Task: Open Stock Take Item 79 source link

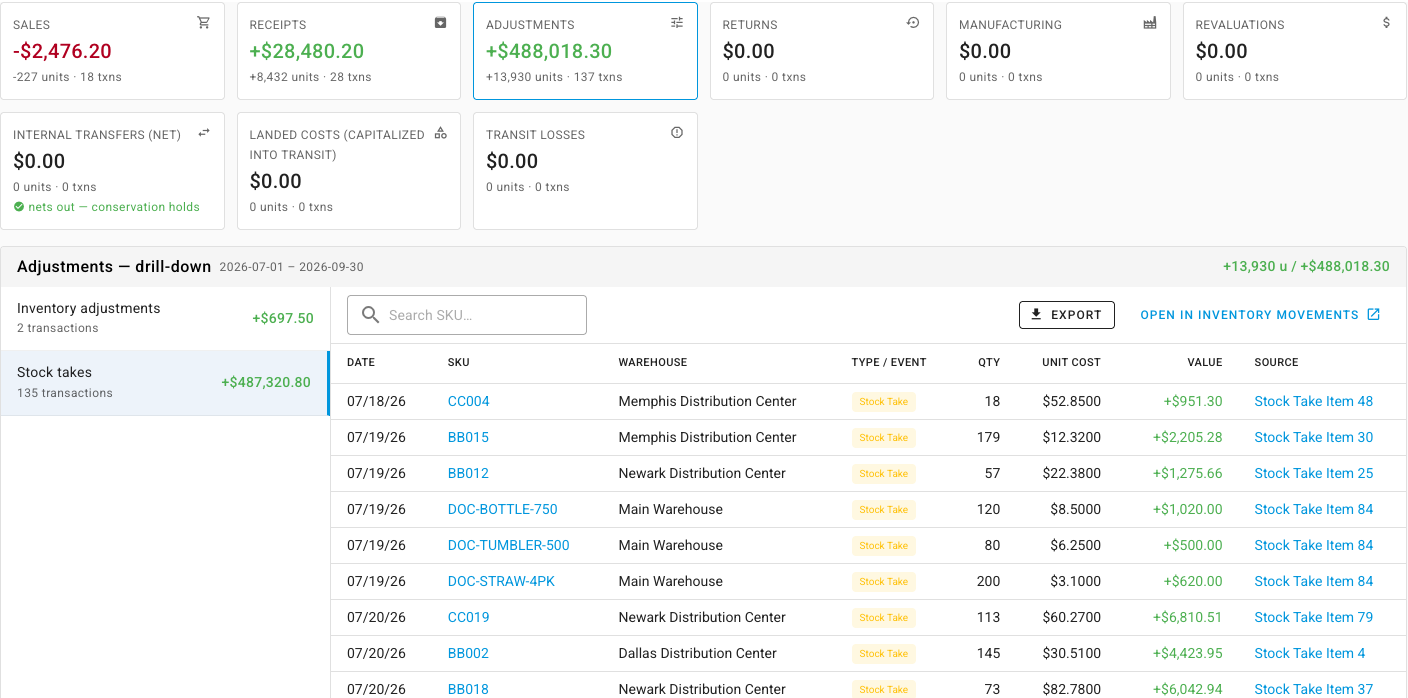Action: pos(1314,617)
